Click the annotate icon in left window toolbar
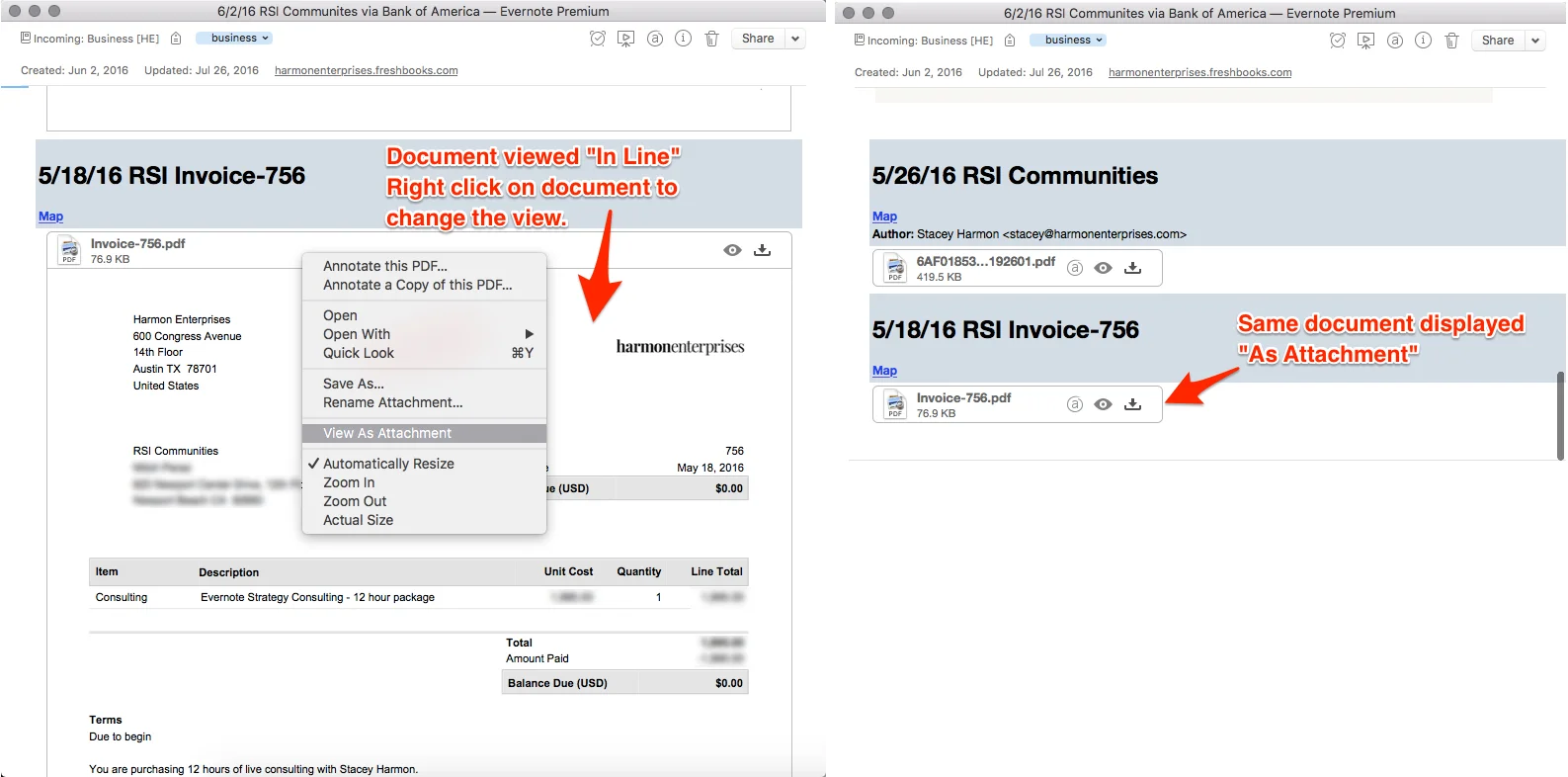The width and height of the screenshot is (1568, 777). tap(655, 39)
